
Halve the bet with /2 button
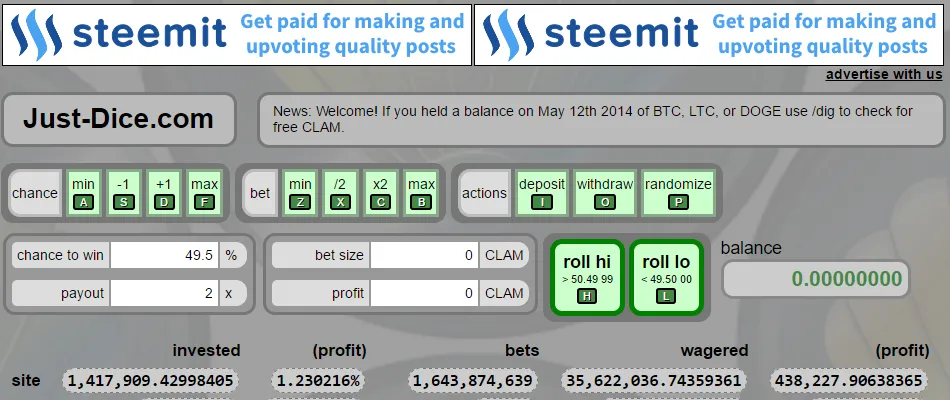pyautogui.click(x=340, y=193)
